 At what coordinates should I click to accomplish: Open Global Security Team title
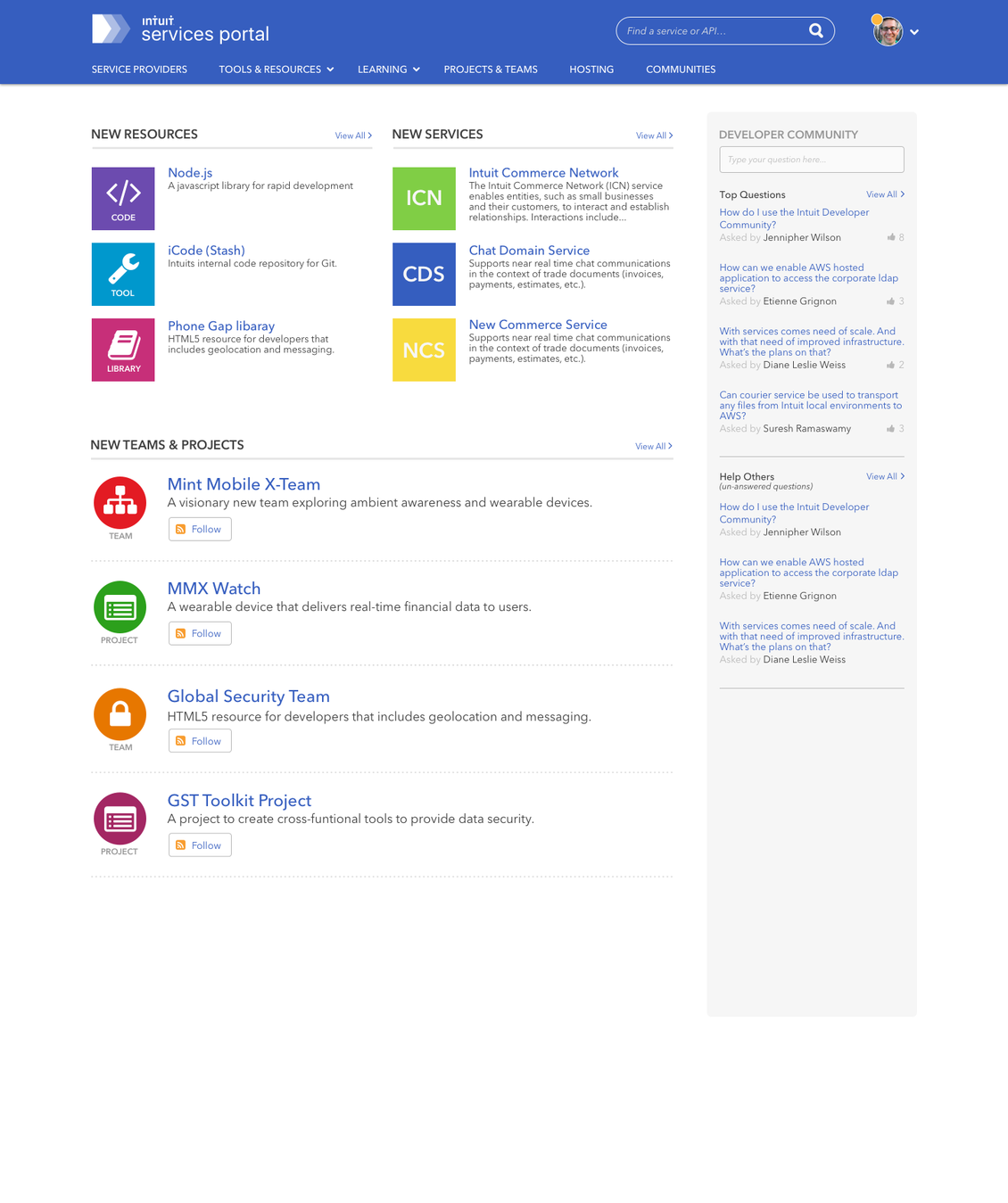click(x=249, y=696)
